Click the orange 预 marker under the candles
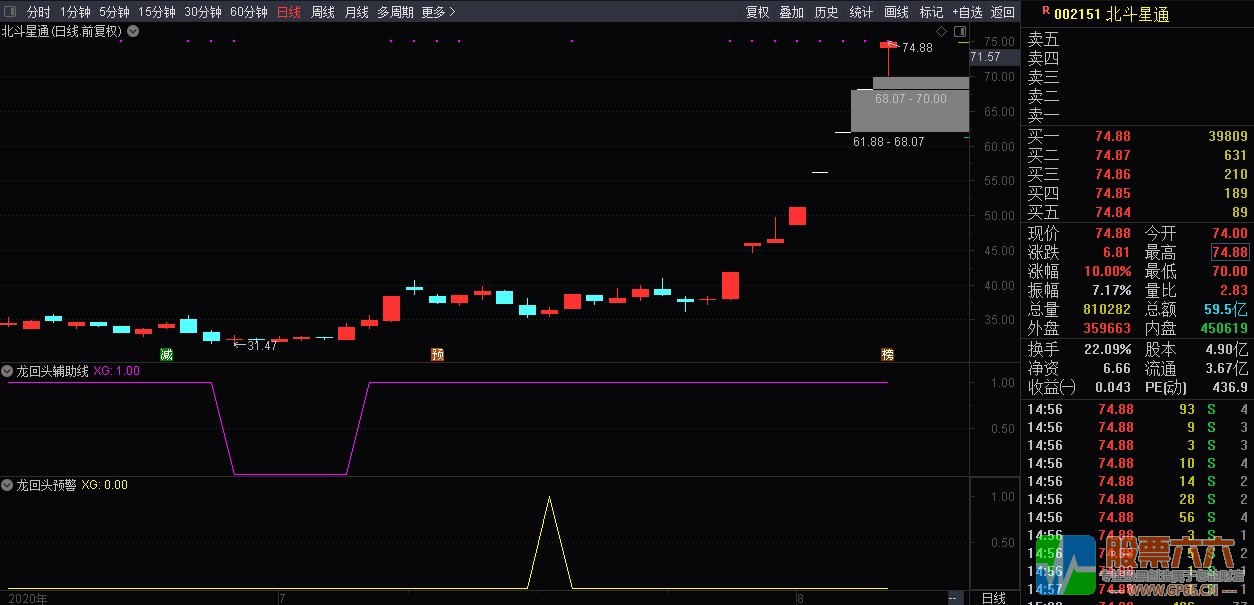Viewport: 1254px width, 605px height. (437, 355)
